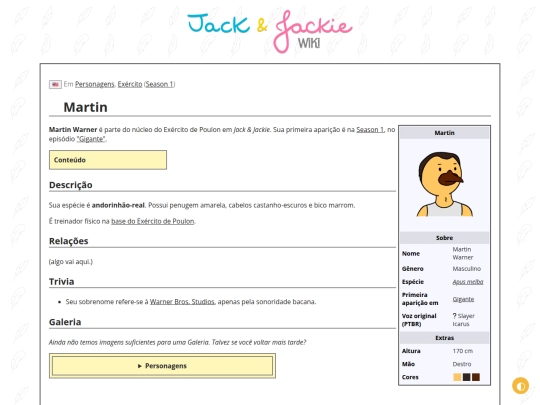Screen dimensions: 540x405
Task: Click the Martin page title heading
Action: [85, 107]
